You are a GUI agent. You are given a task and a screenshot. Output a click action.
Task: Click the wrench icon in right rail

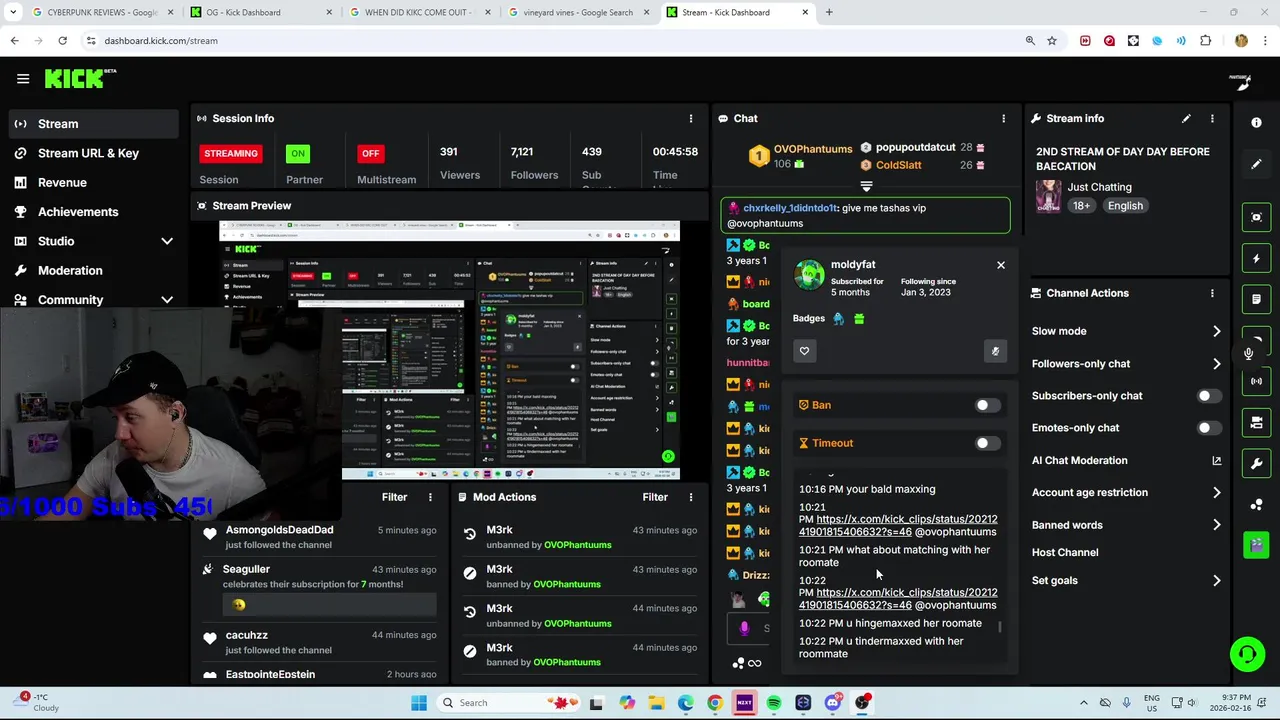(x=1257, y=464)
